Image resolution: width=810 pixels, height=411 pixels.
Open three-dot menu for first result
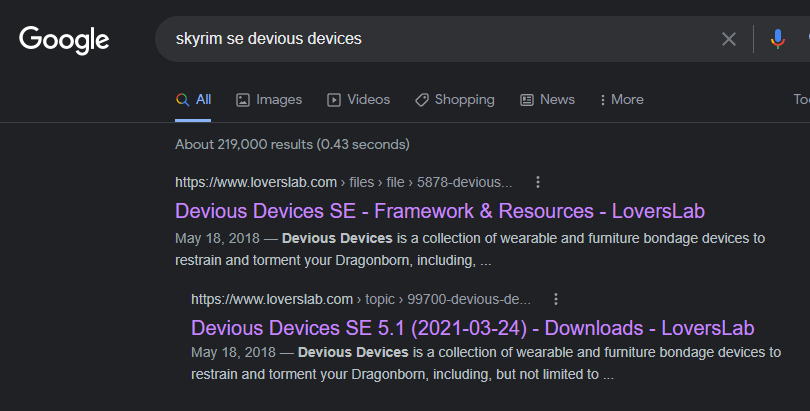[538, 182]
